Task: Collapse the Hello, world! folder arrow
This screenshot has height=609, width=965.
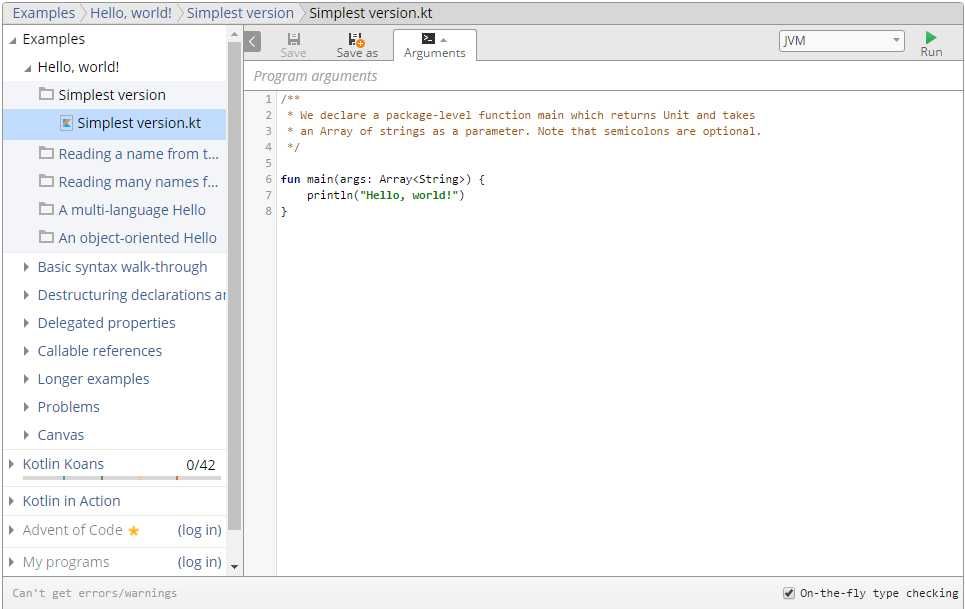Action: click(x=28, y=68)
